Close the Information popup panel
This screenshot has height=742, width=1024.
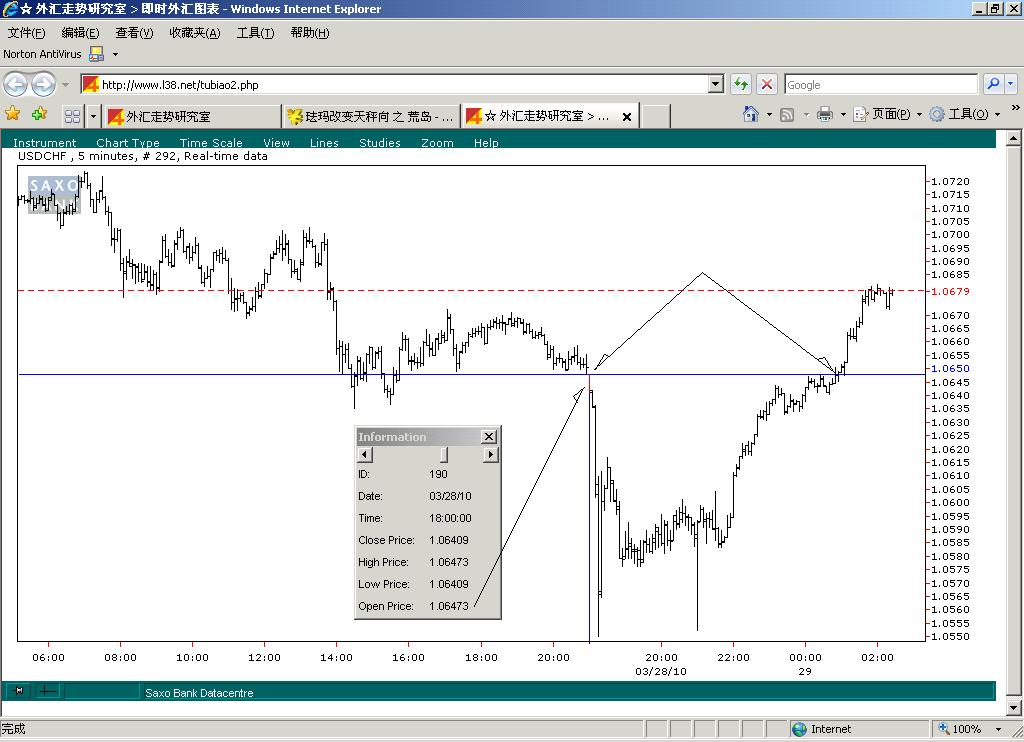point(488,436)
